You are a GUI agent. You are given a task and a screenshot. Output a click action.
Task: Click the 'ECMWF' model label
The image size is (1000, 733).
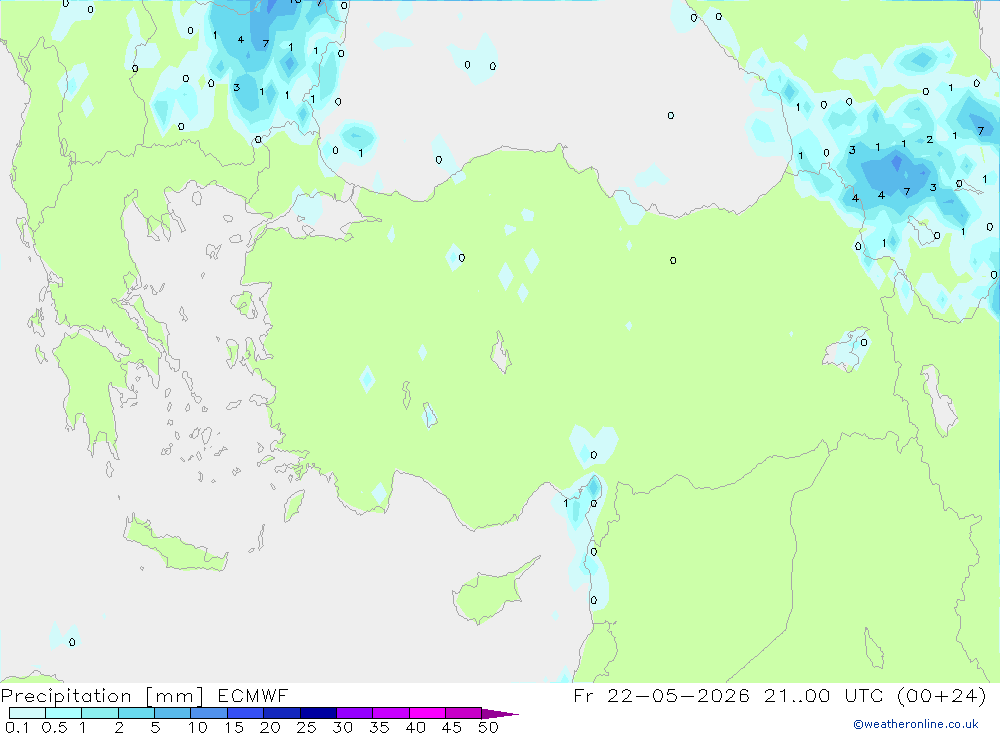click(253, 695)
